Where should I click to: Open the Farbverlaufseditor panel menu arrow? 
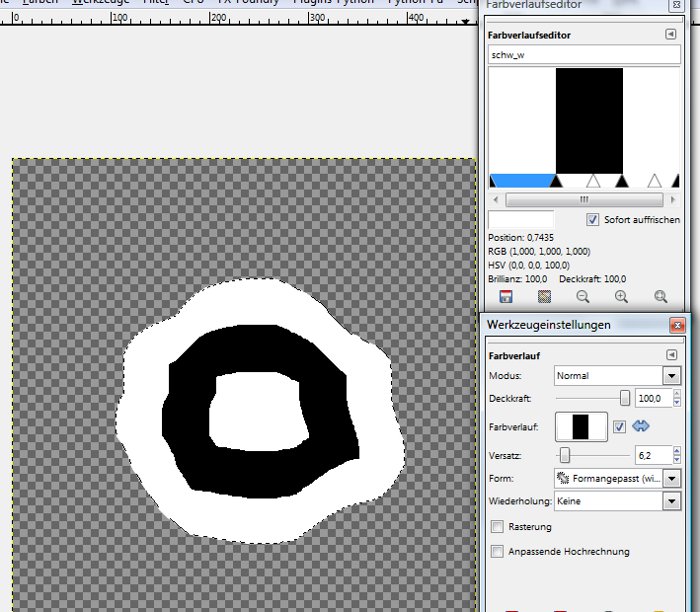[670, 35]
